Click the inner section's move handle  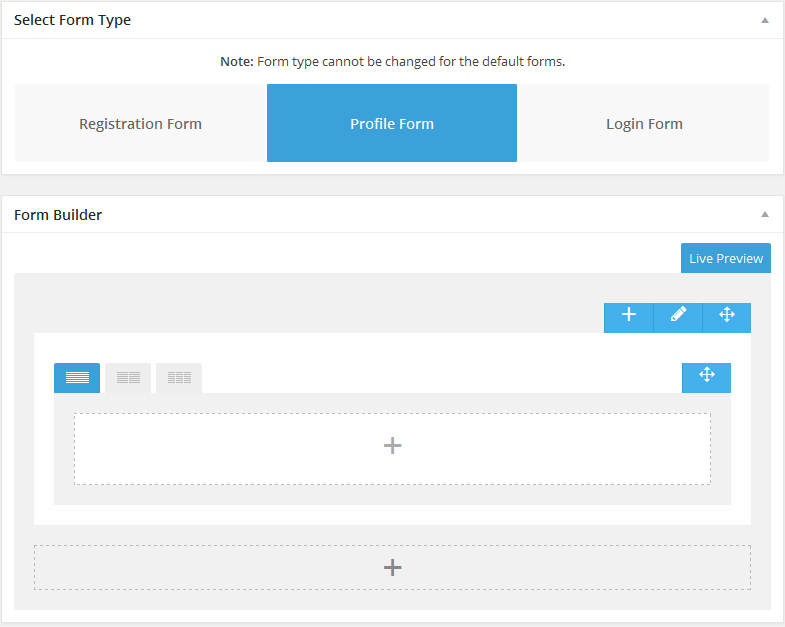[x=707, y=375]
